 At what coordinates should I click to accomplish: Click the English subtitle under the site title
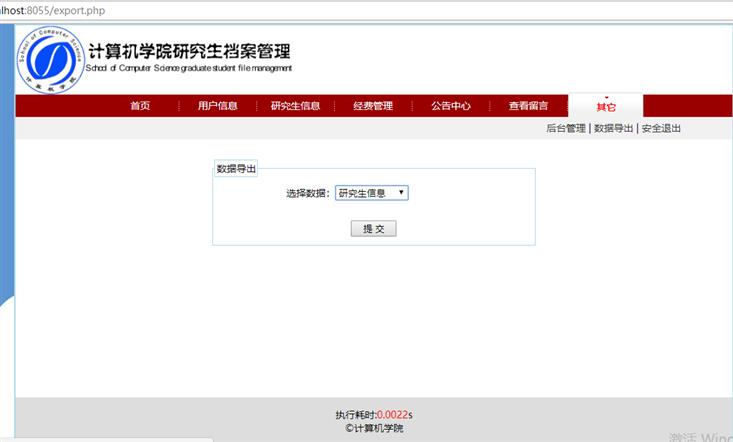point(189,69)
